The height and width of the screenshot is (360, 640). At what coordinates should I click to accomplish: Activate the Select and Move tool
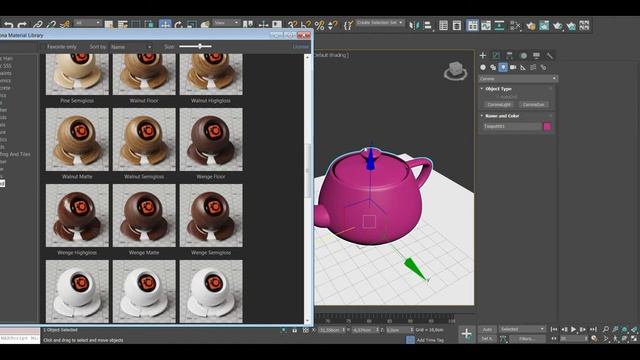165,25
